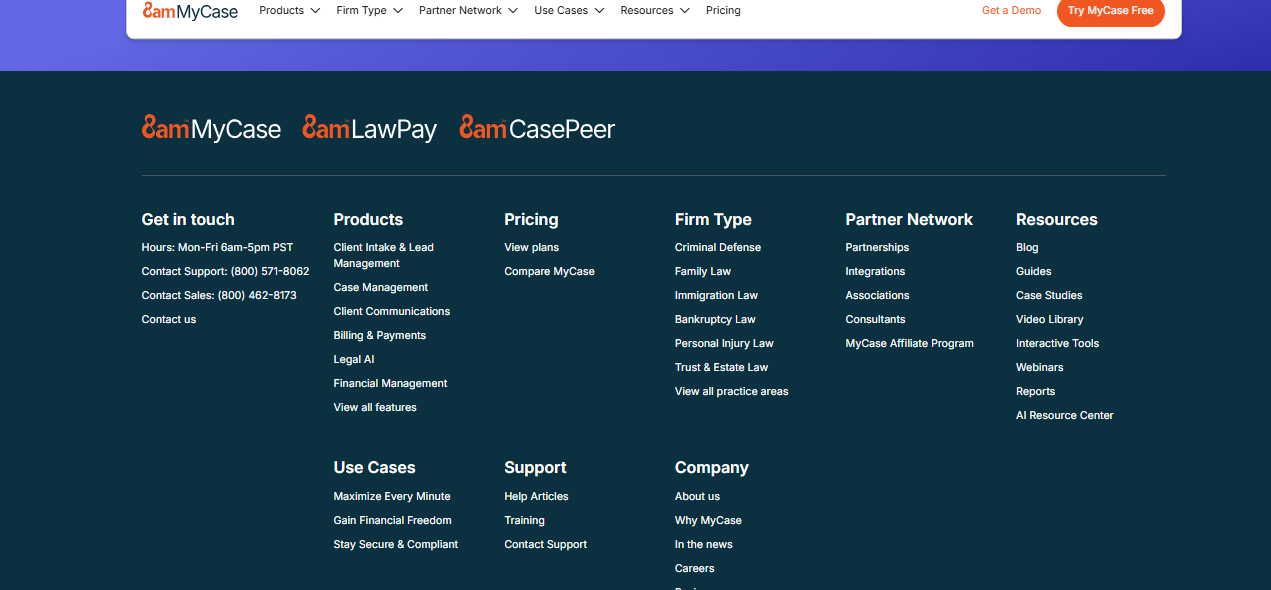Expand the Resources dropdown in the navbar
This screenshot has width=1271, height=590.
click(x=655, y=10)
